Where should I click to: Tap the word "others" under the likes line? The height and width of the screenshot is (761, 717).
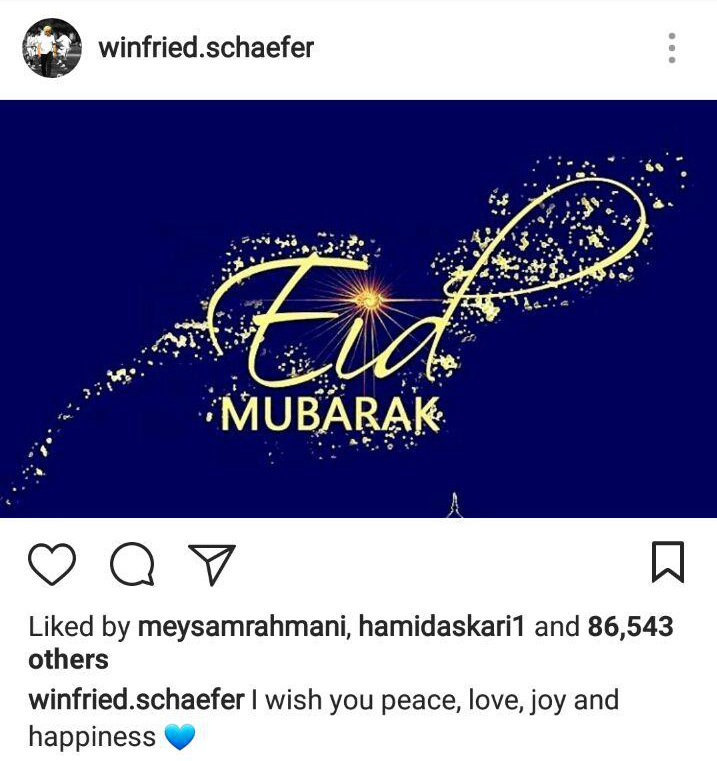[x=68, y=659]
